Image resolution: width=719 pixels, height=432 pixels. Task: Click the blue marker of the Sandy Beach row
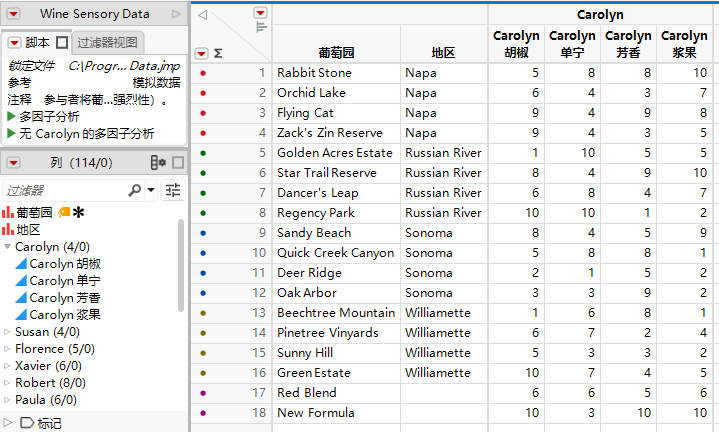point(203,233)
